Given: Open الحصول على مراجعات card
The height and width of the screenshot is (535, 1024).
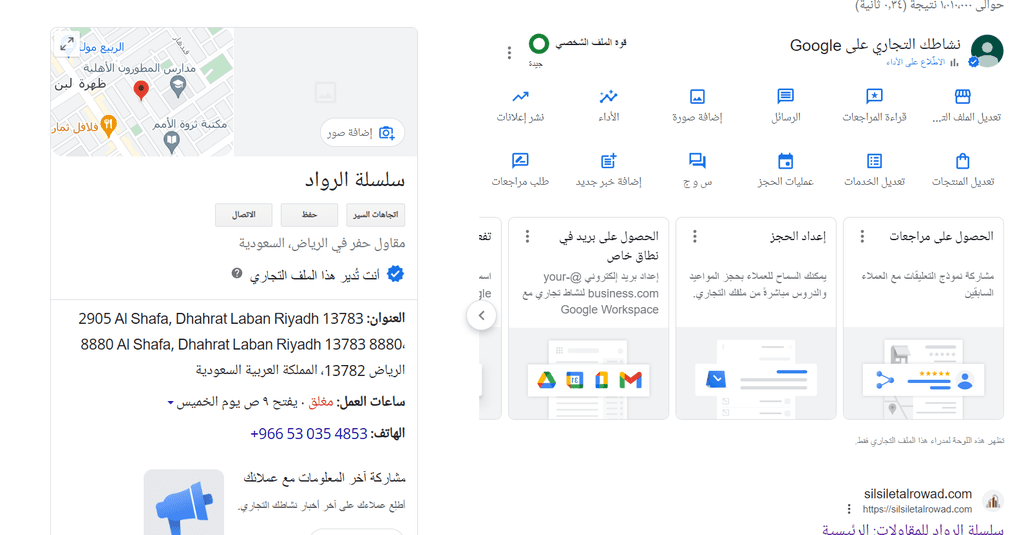Looking at the screenshot, I should [x=923, y=318].
